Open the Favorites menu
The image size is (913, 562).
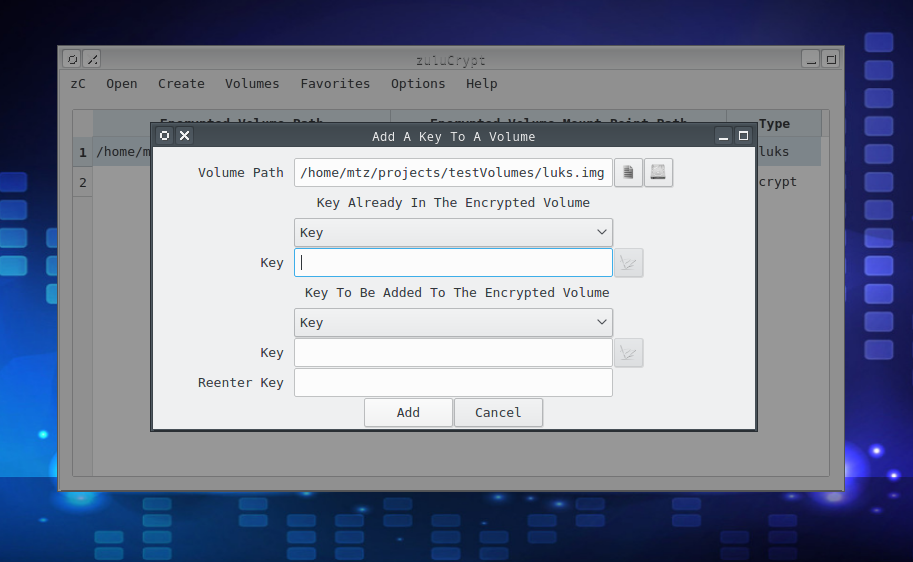click(x=335, y=84)
